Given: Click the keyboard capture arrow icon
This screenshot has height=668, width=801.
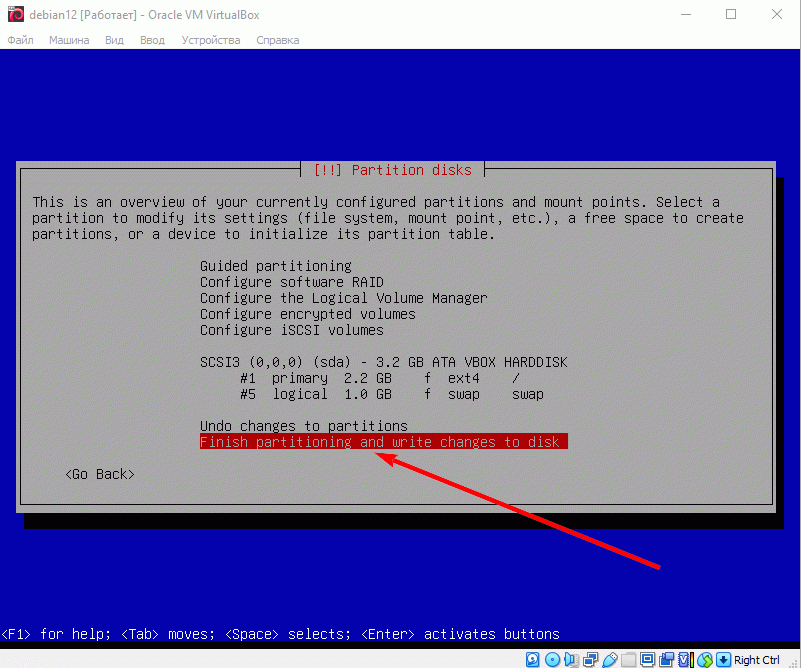Looking at the screenshot, I should click(x=723, y=660).
